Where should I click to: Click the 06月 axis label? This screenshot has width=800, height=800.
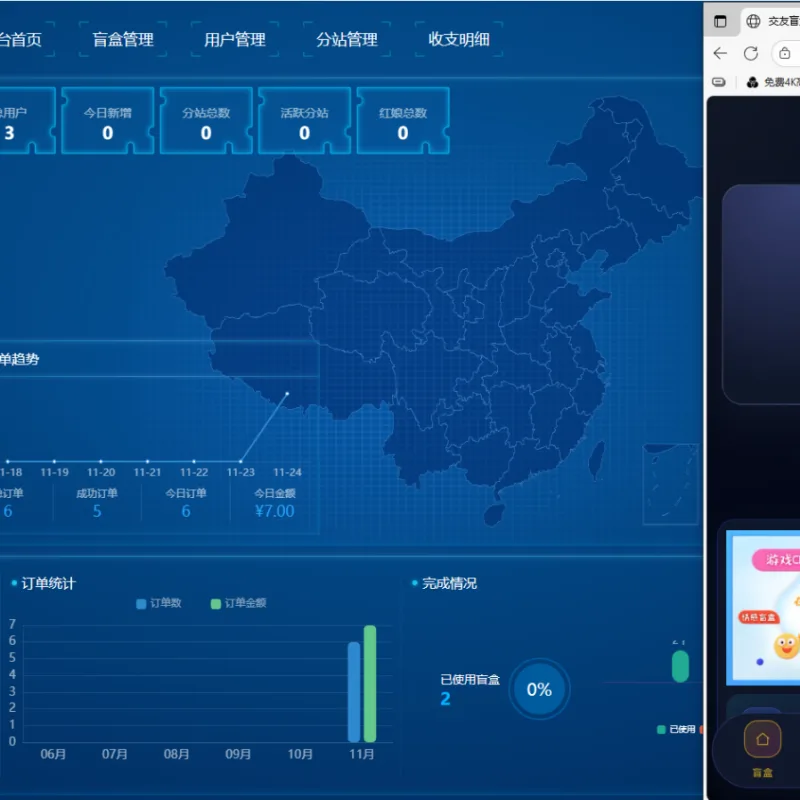[53, 754]
